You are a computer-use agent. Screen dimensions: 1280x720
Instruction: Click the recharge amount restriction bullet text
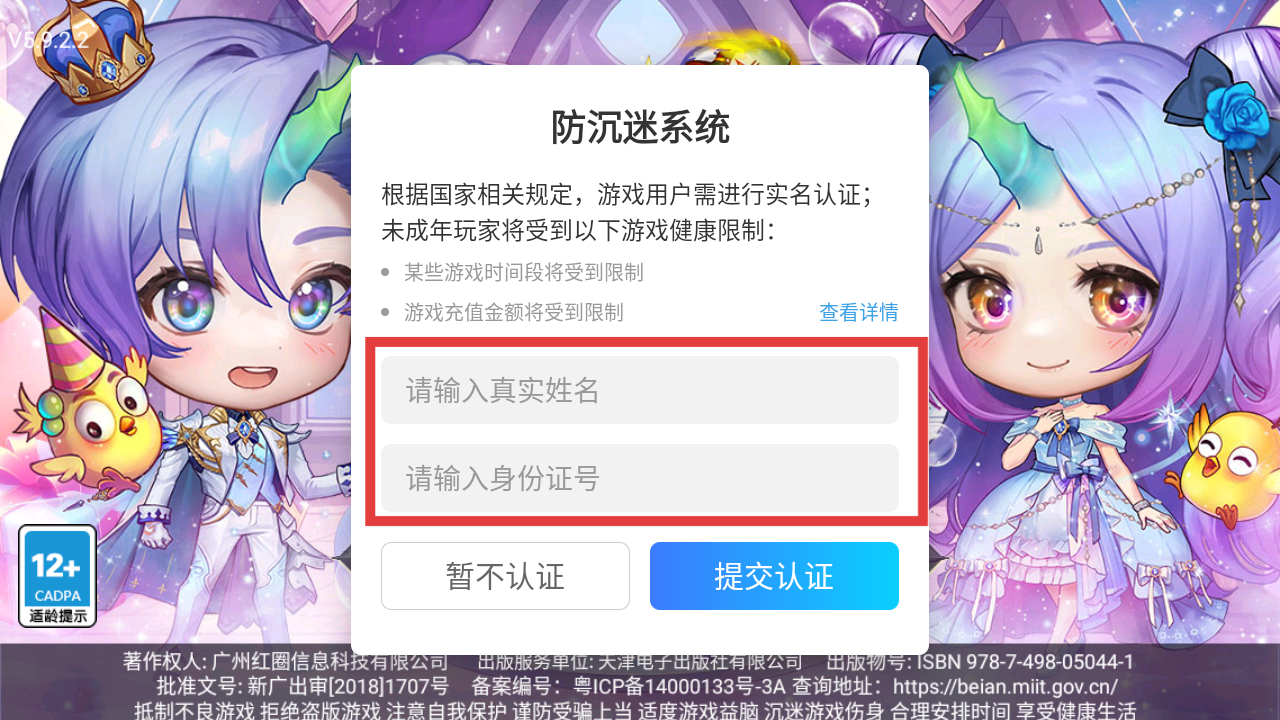(x=514, y=313)
